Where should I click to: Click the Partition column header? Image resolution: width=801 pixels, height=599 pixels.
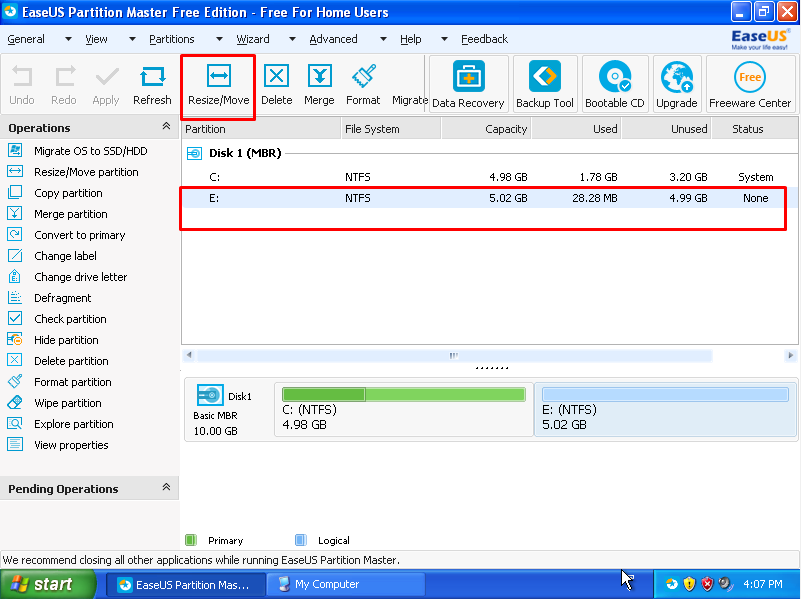click(x=261, y=129)
